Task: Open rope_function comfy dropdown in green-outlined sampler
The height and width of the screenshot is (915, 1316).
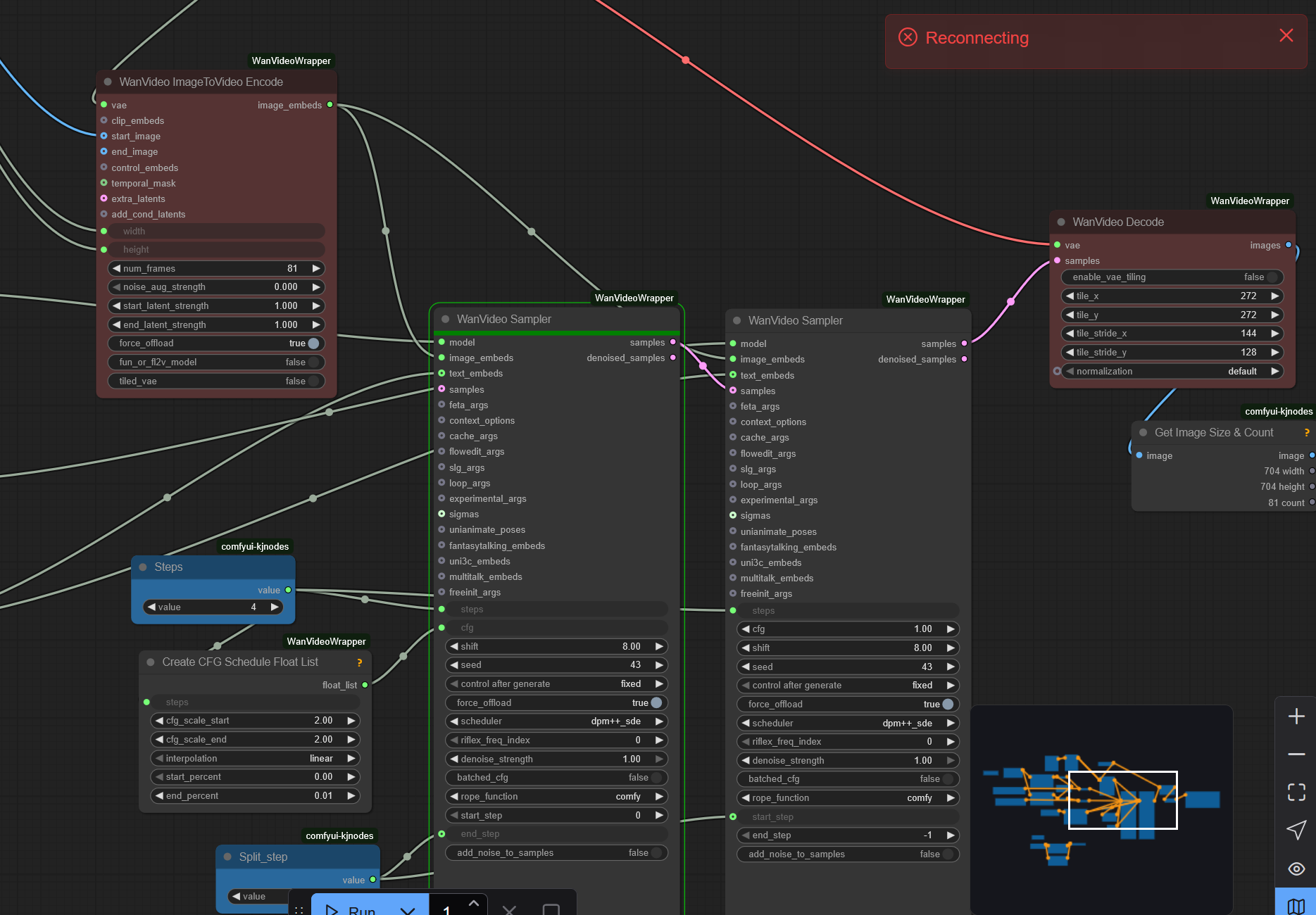Action: point(556,797)
